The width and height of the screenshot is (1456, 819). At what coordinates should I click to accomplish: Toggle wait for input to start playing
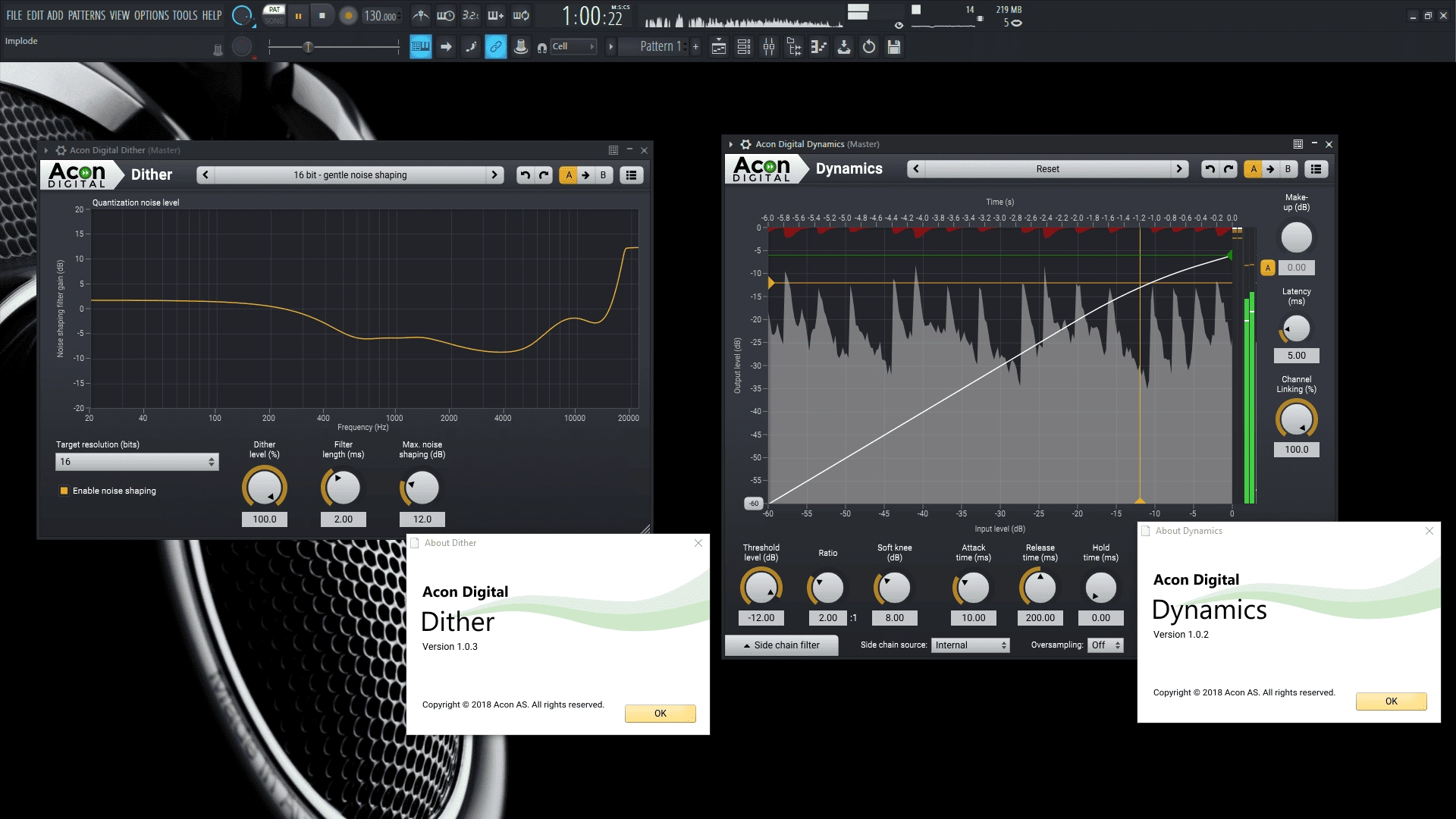pos(446,15)
